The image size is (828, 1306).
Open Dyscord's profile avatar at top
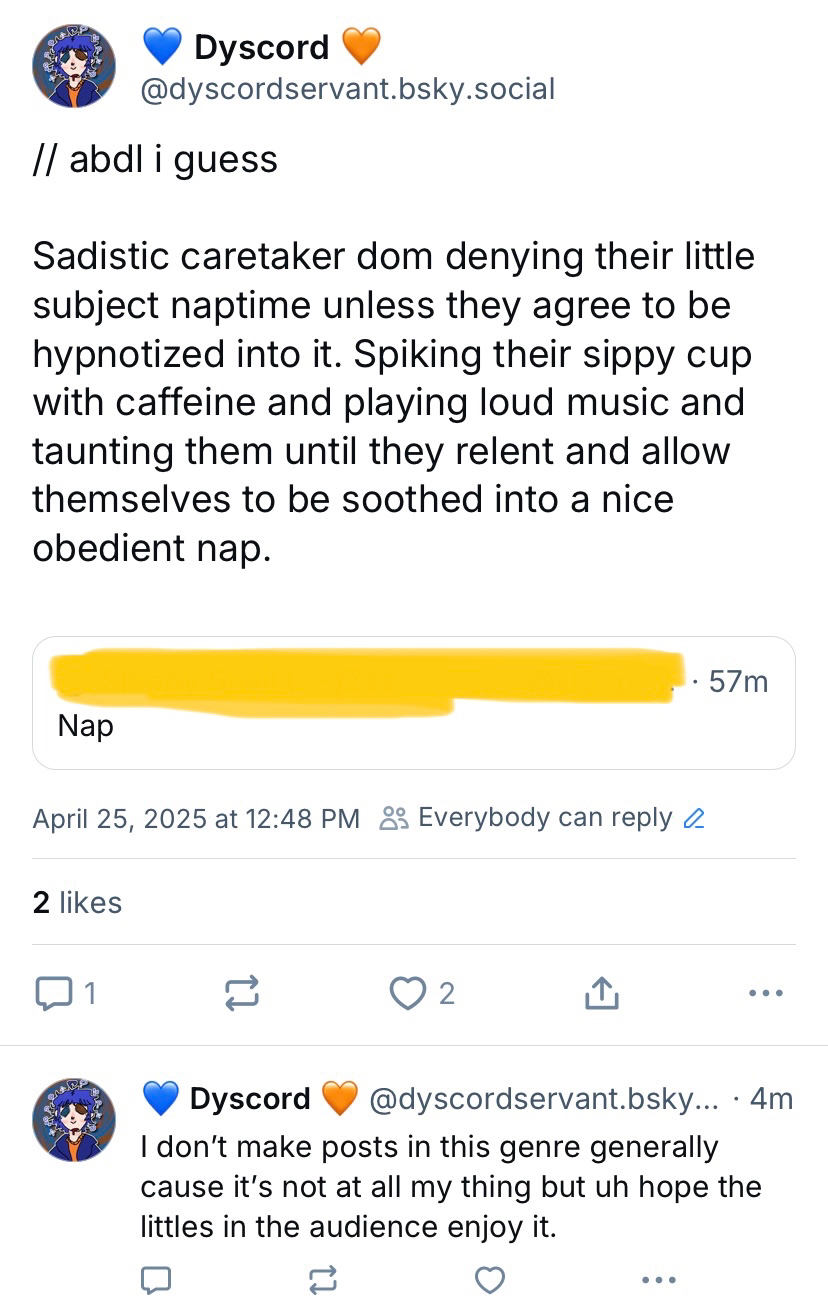[x=75, y=65]
